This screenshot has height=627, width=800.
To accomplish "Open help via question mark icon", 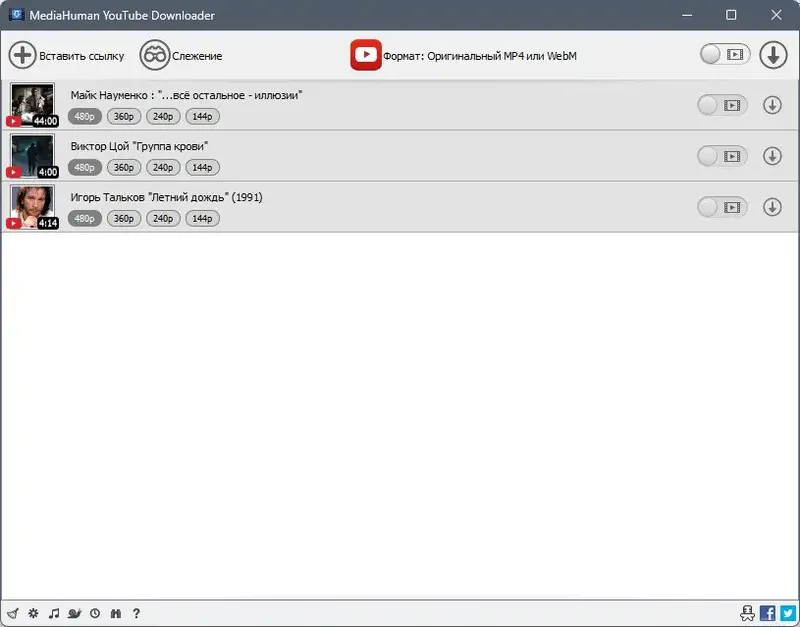I will tap(137, 613).
